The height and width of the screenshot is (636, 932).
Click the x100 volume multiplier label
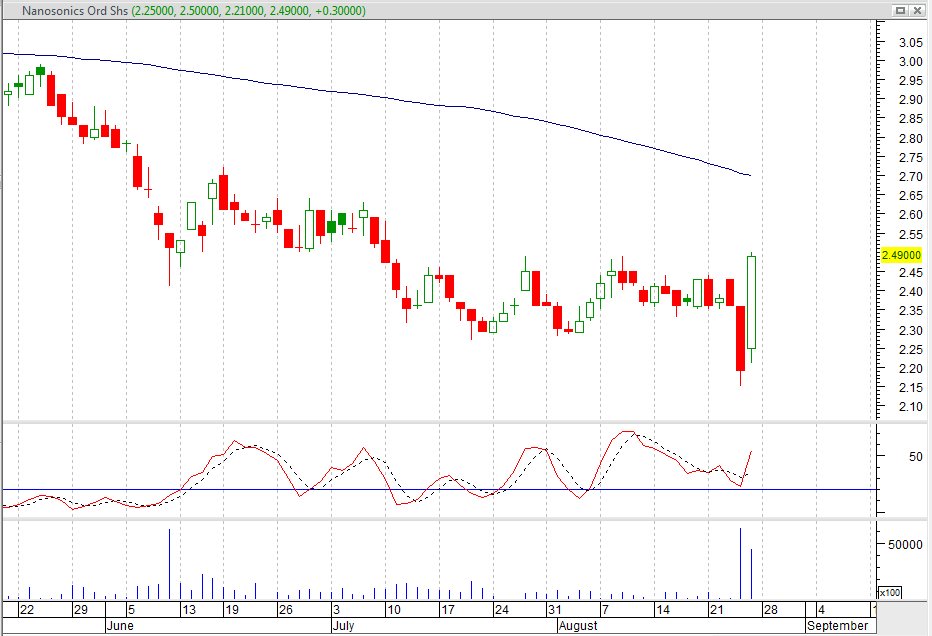pyautogui.click(x=890, y=593)
